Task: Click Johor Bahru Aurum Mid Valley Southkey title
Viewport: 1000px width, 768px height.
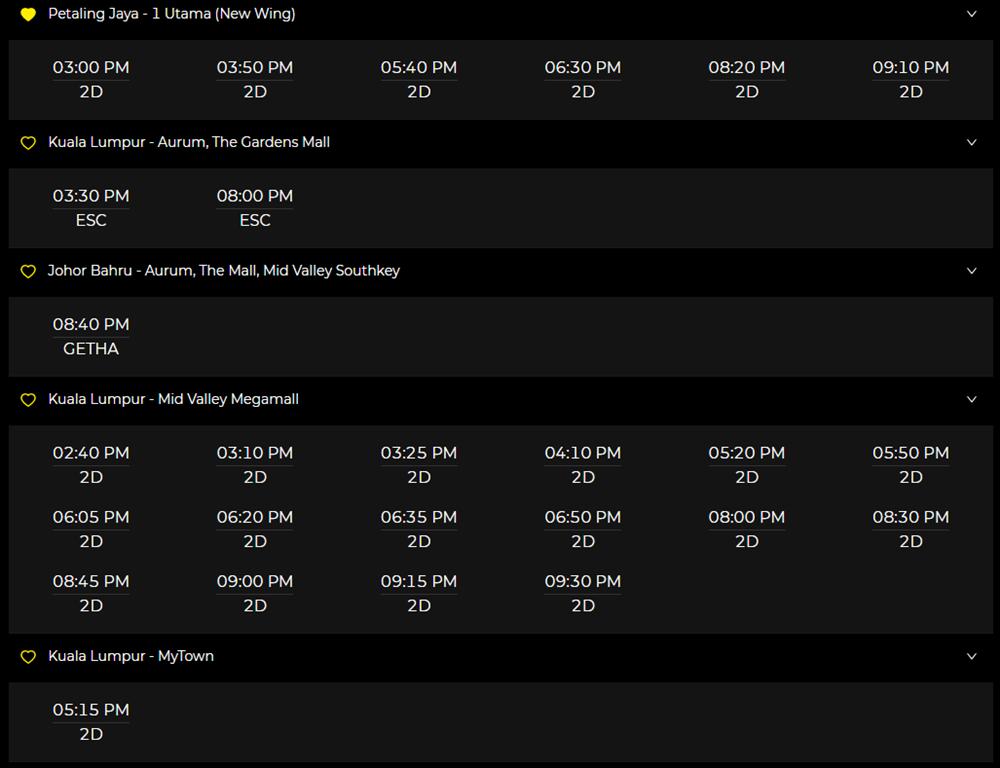Action: tap(223, 271)
